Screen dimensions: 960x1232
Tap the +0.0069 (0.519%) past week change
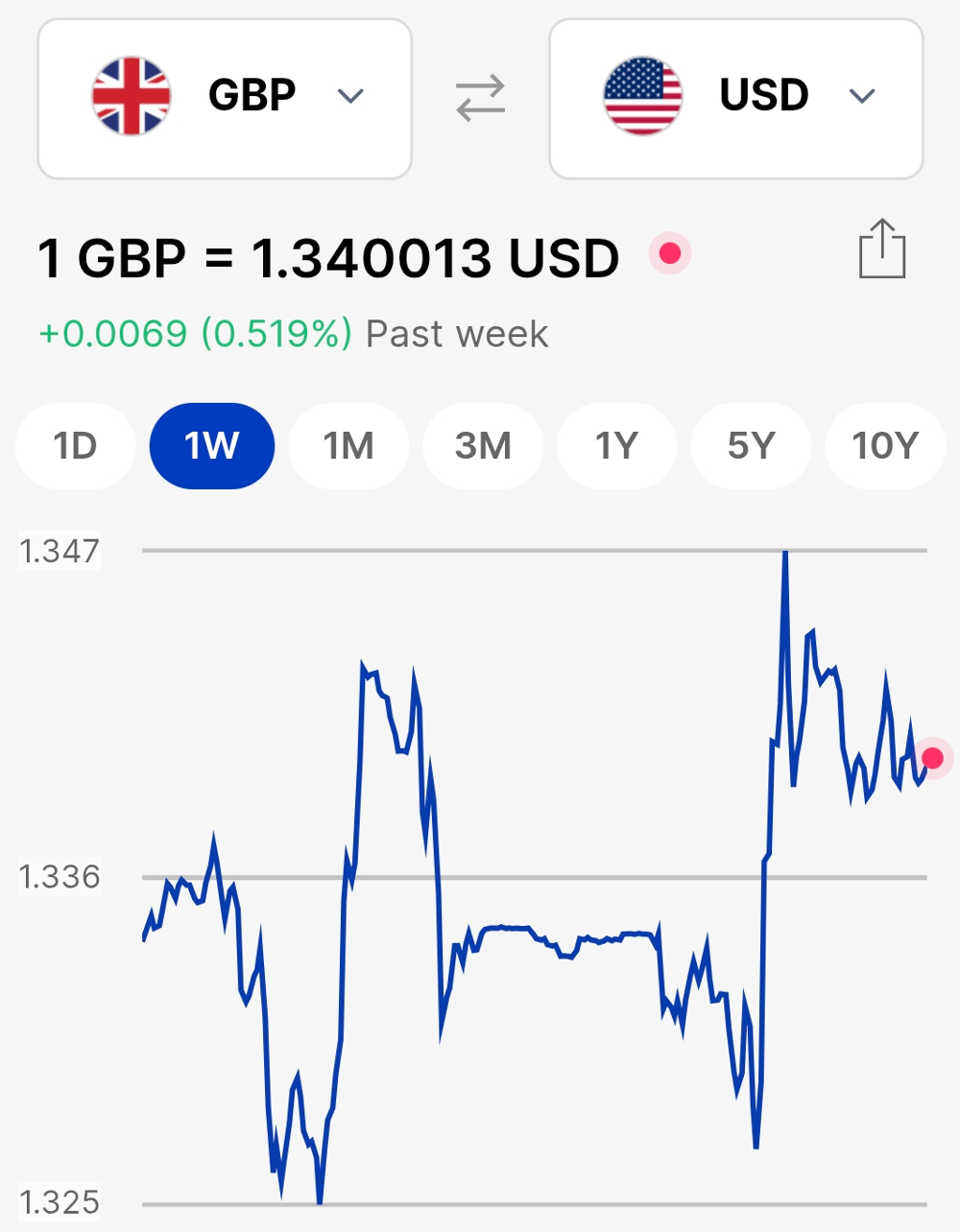point(196,334)
